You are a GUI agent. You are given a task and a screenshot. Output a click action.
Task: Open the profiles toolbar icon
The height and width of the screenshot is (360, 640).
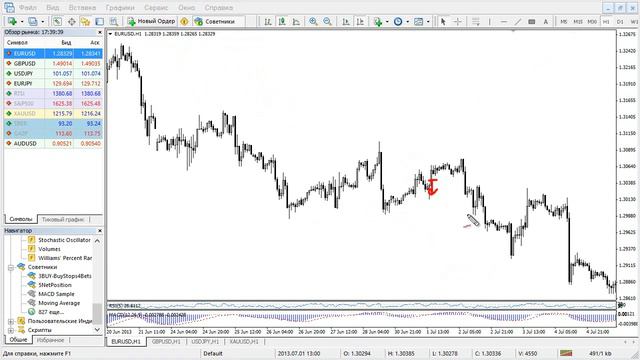33,22
